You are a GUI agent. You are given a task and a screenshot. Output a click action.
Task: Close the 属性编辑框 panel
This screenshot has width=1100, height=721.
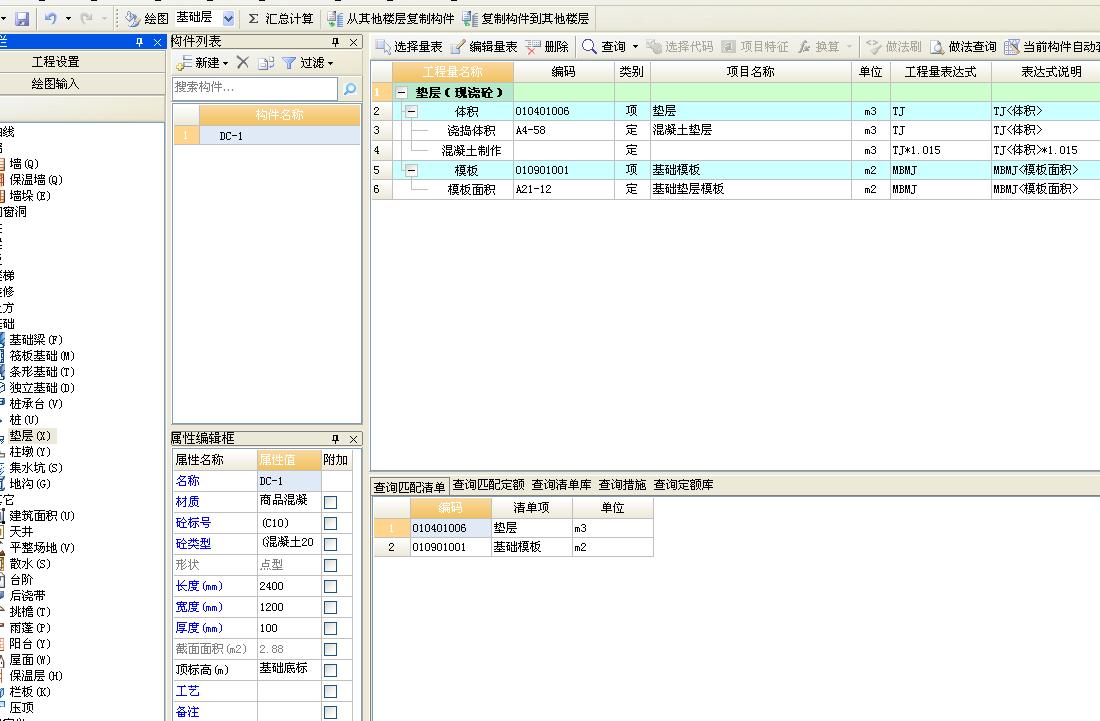point(354,439)
